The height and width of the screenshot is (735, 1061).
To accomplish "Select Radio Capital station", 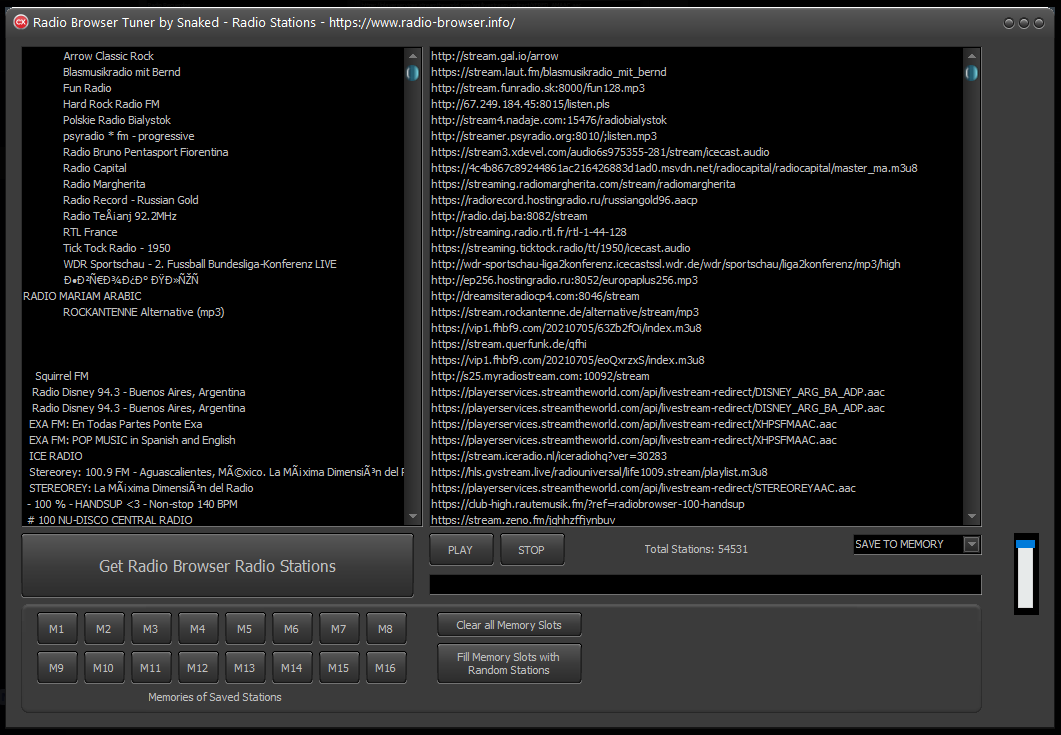I will click(95, 168).
